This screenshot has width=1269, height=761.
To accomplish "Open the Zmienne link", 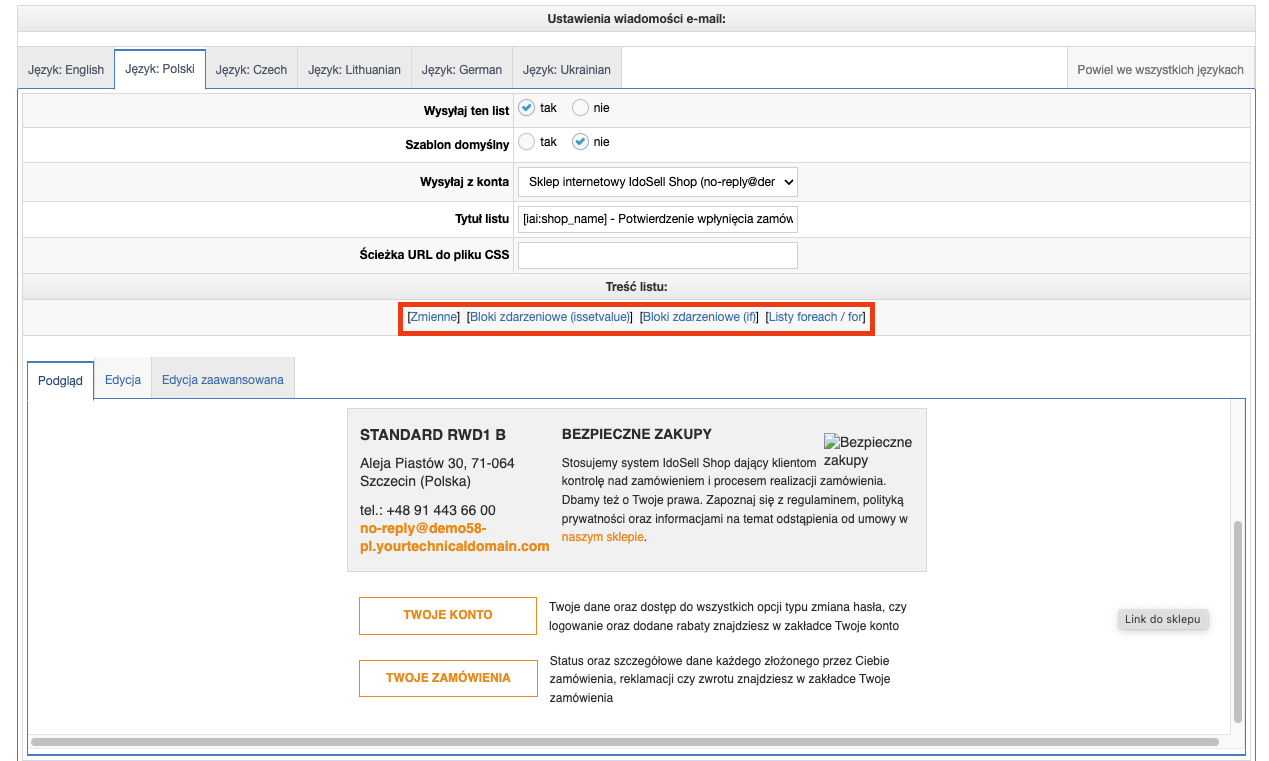I will (434, 317).
